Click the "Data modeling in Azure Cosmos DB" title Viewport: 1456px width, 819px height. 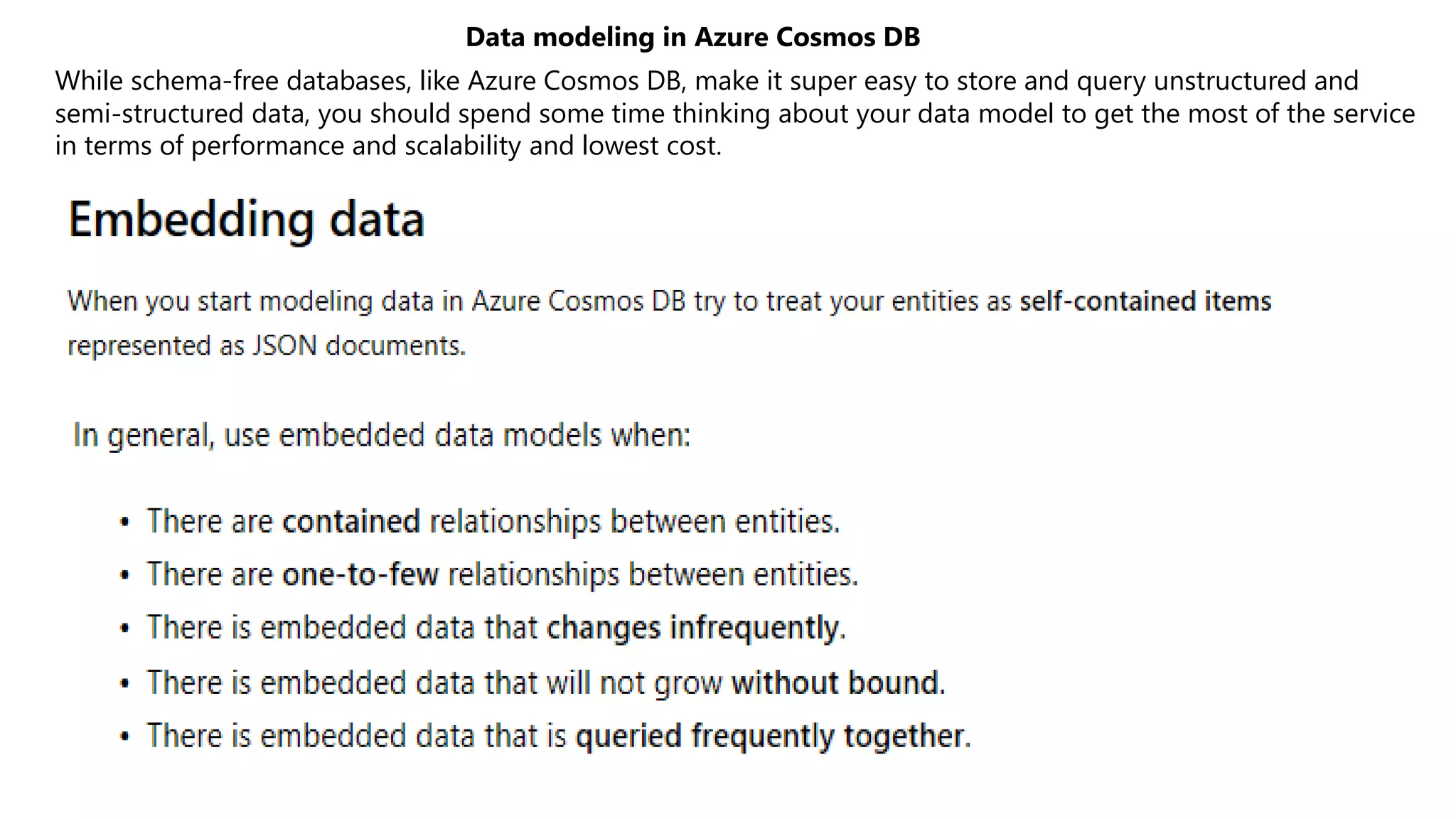(x=692, y=37)
